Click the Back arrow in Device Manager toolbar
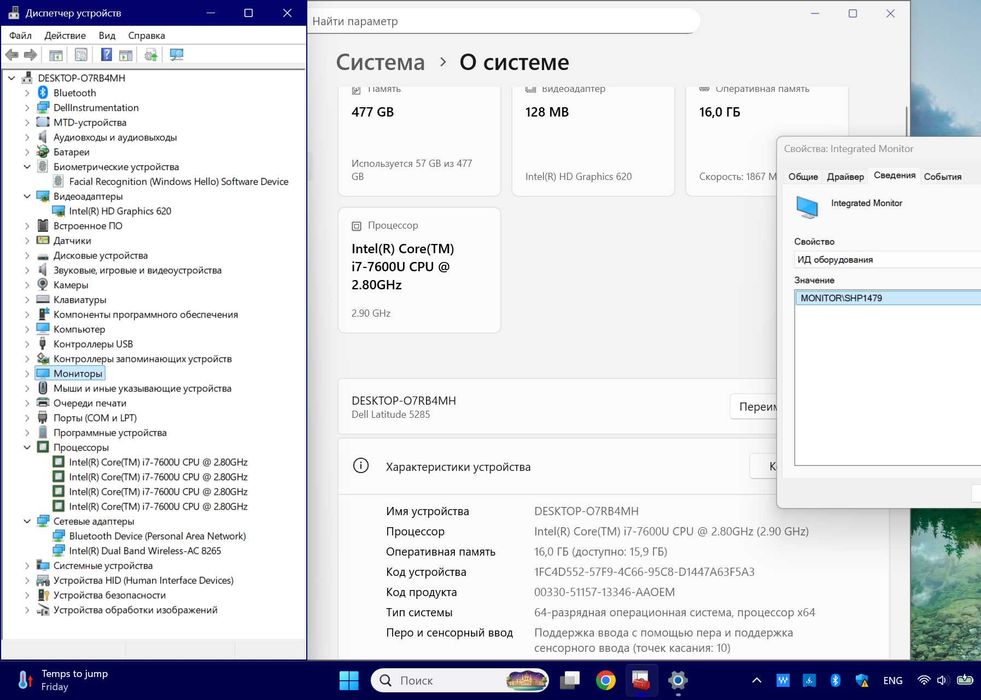981x700 pixels. pos(12,55)
